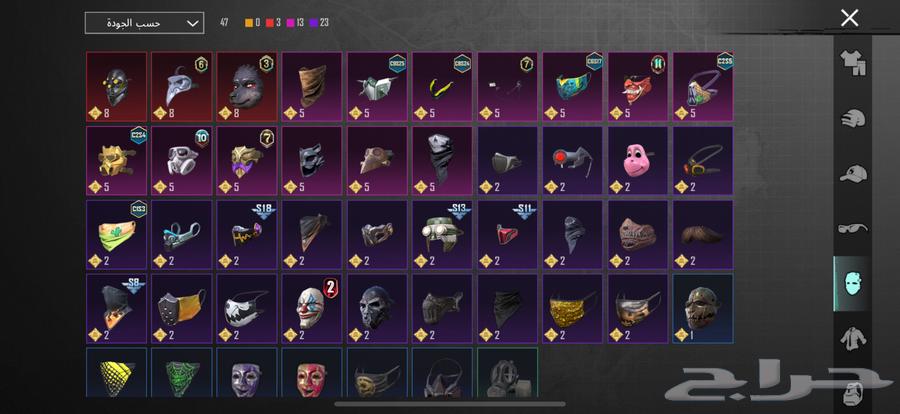This screenshot has height=414, width=900.
Task: Select the green cactus bandana mask
Action: 117,235
